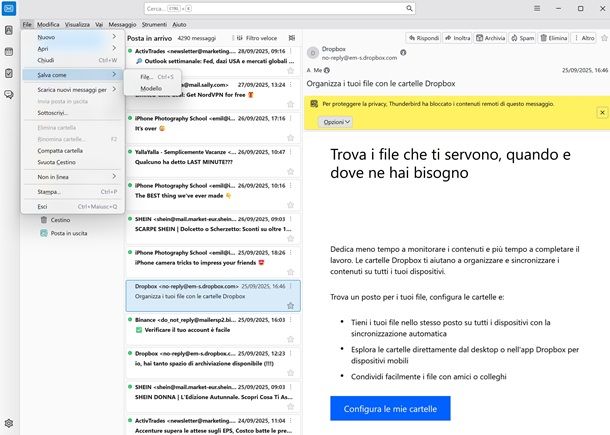Open the Dropbox 'hai tanto spazio di archiviazione' message
The image size is (610, 435).
(213, 363)
